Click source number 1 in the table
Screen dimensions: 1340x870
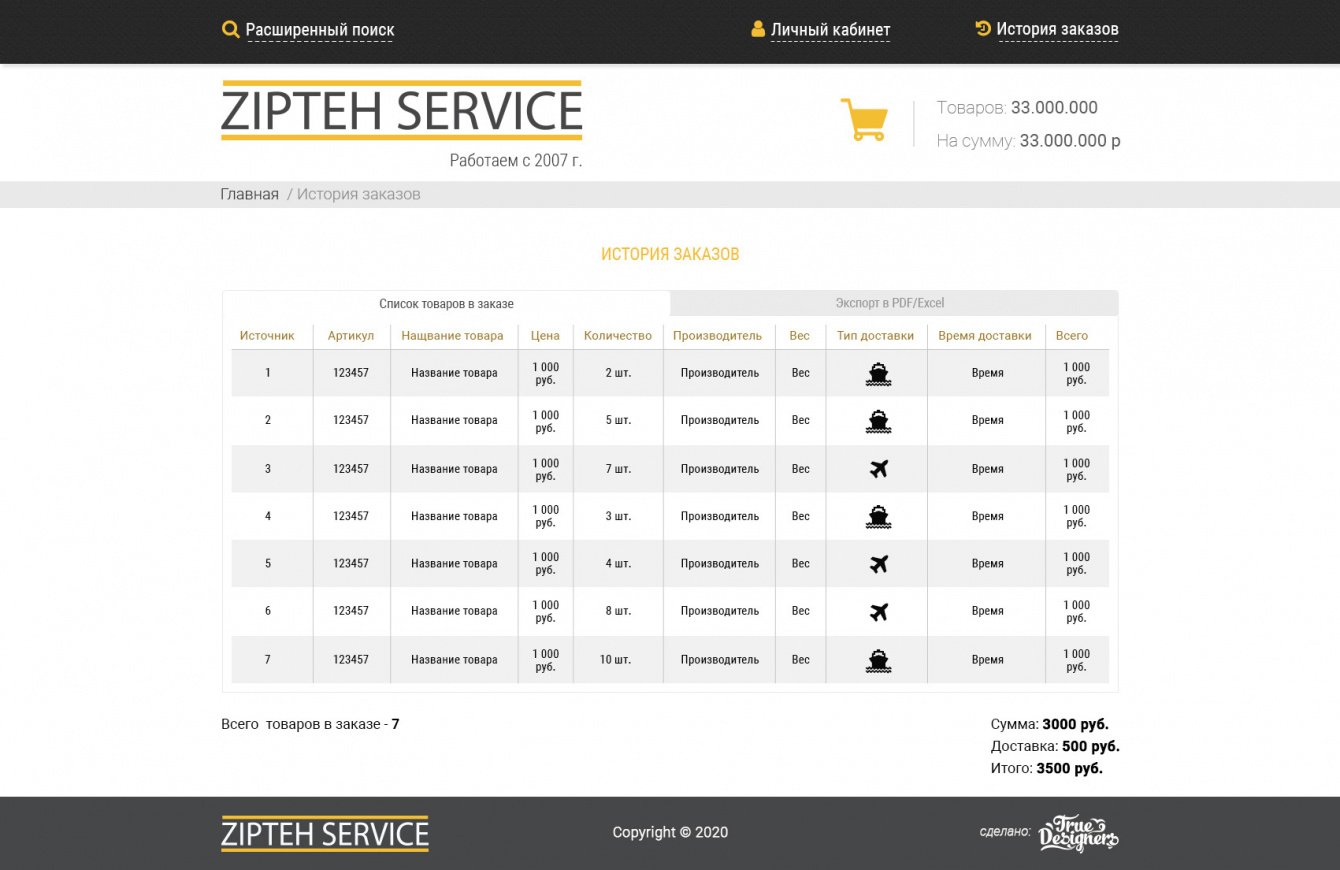[x=268, y=373]
